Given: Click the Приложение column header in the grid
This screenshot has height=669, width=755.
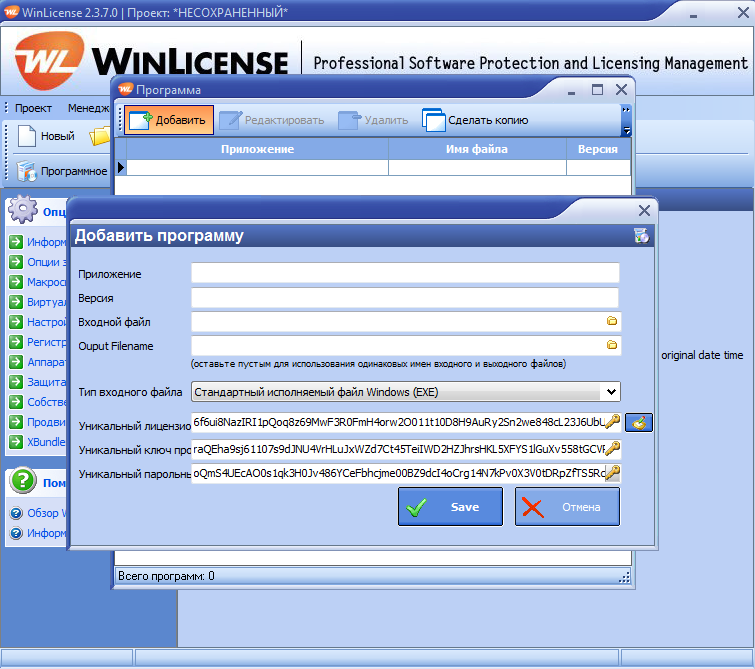Looking at the screenshot, I should click(257, 149).
